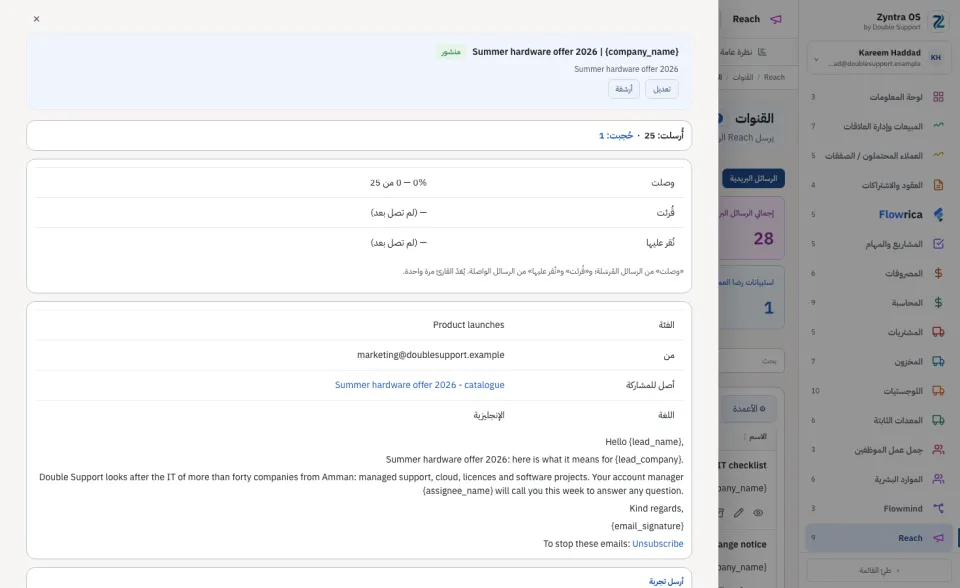Click the Kind regards, line
Image resolution: width=960 pixels, height=588 pixels.
point(656,508)
